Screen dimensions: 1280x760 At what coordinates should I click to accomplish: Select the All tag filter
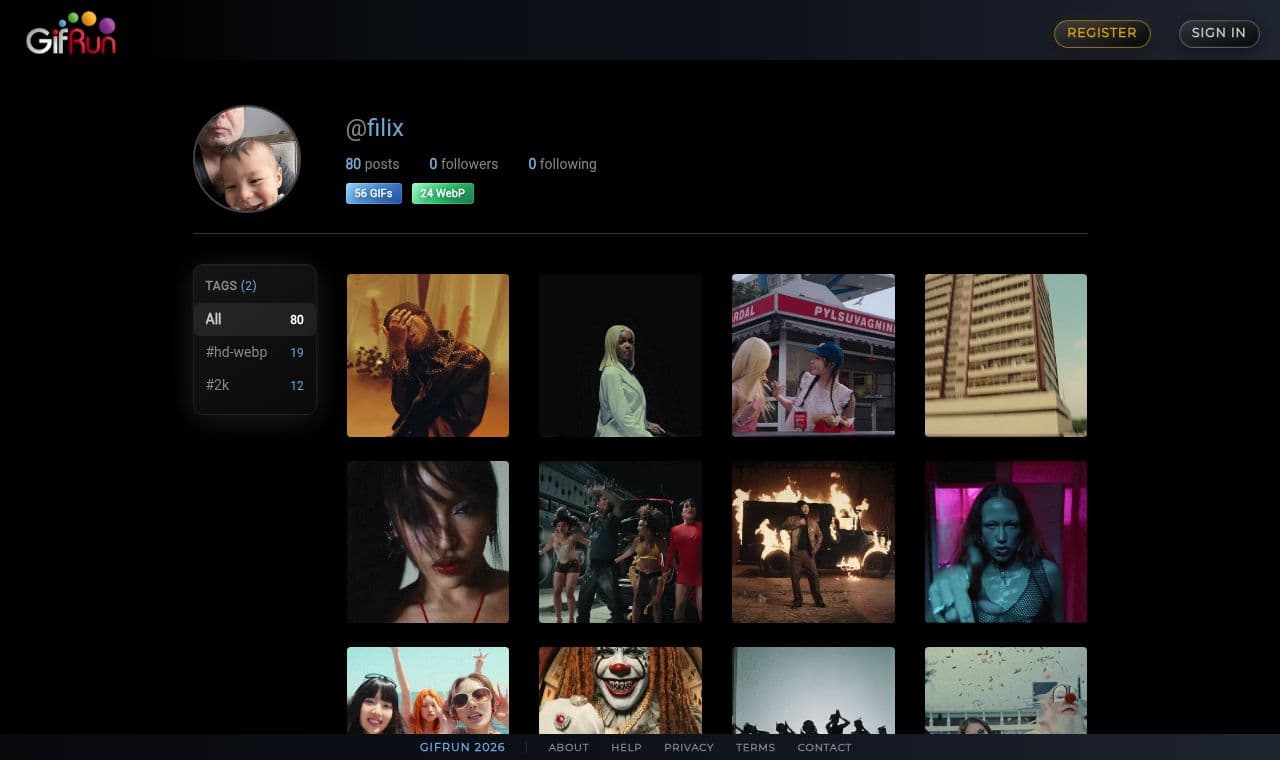[x=255, y=319]
